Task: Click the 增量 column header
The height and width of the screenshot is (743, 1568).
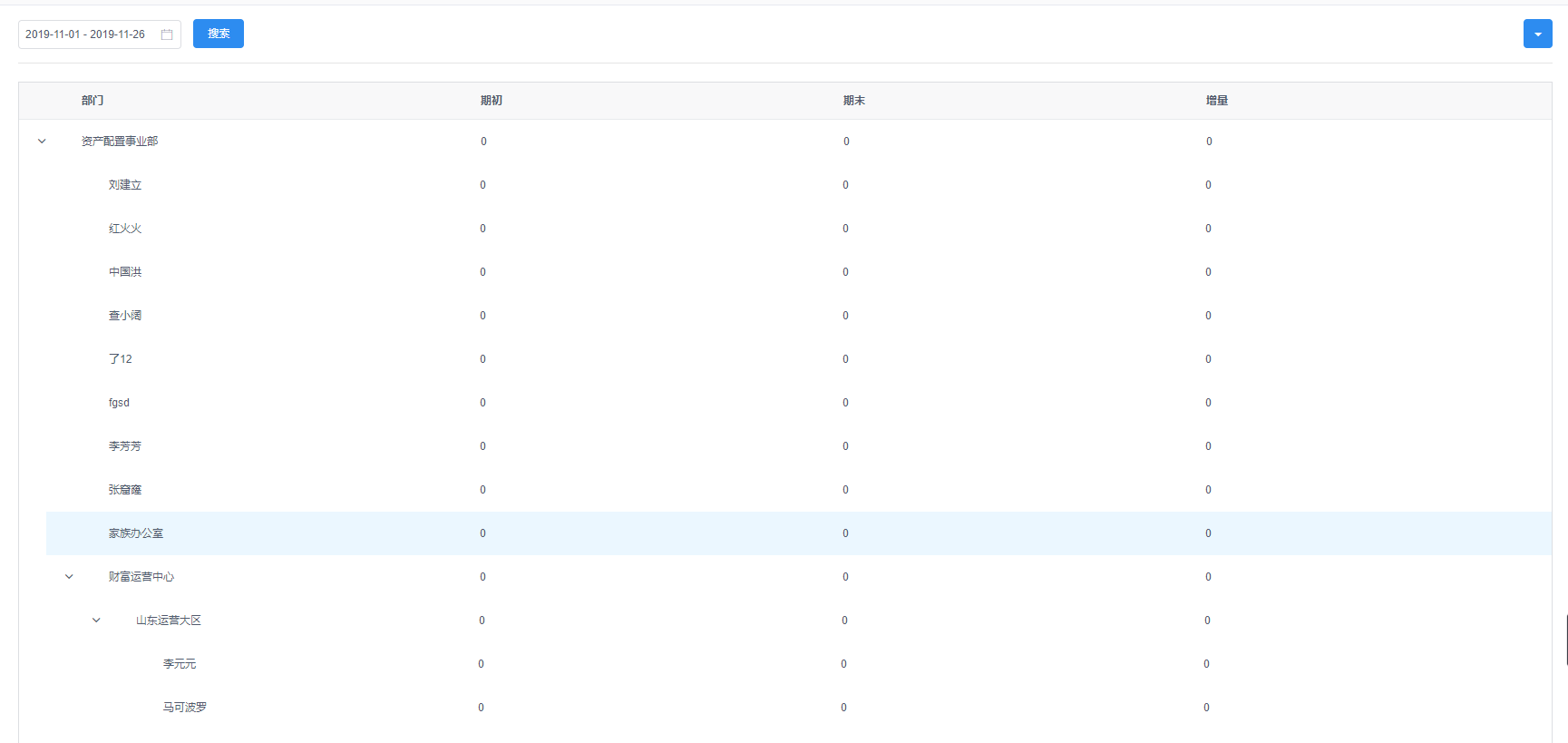Action: [x=1217, y=101]
